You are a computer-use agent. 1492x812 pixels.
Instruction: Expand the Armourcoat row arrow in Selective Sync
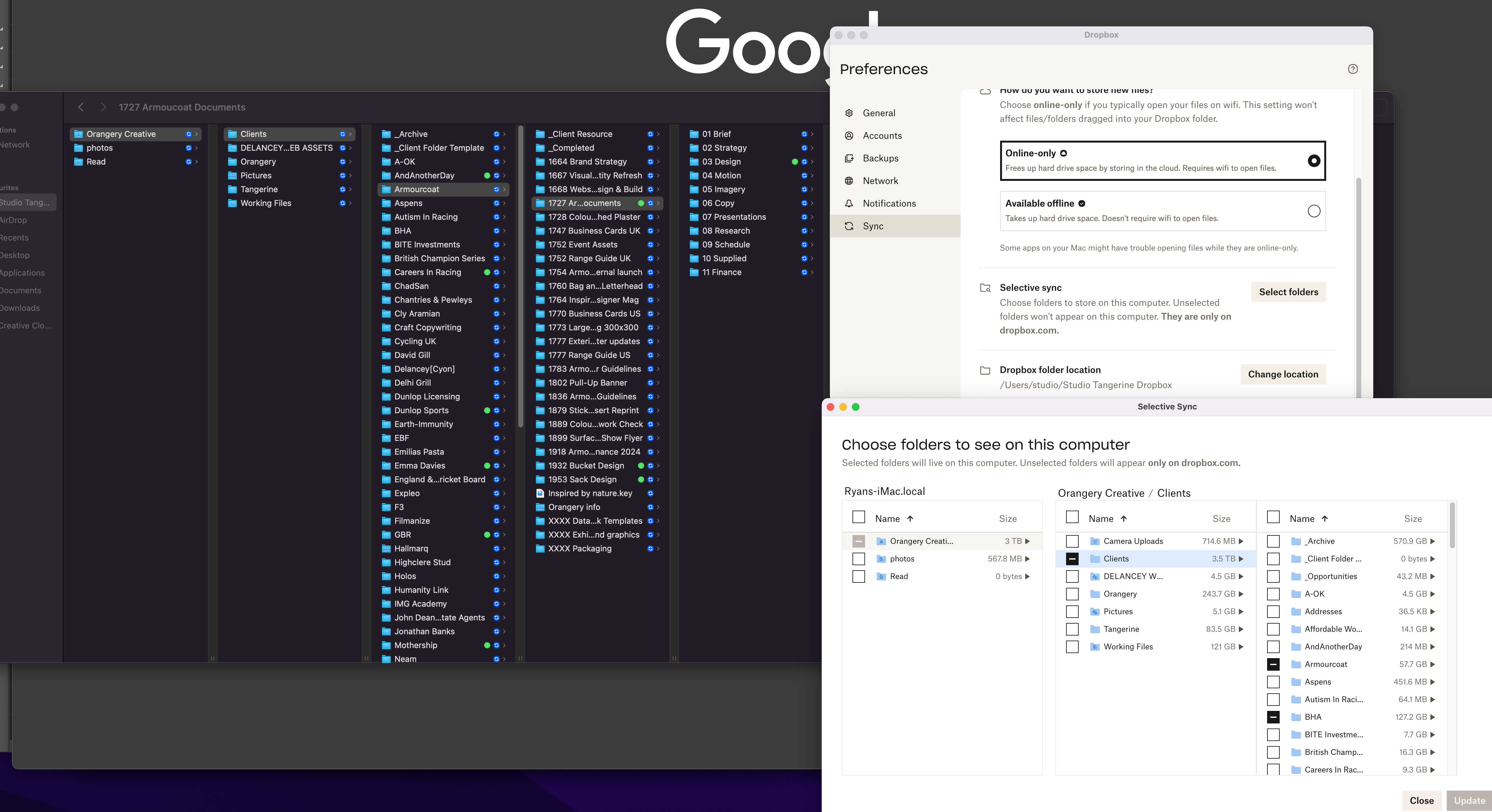pyautogui.click(x=1432, y=664)
